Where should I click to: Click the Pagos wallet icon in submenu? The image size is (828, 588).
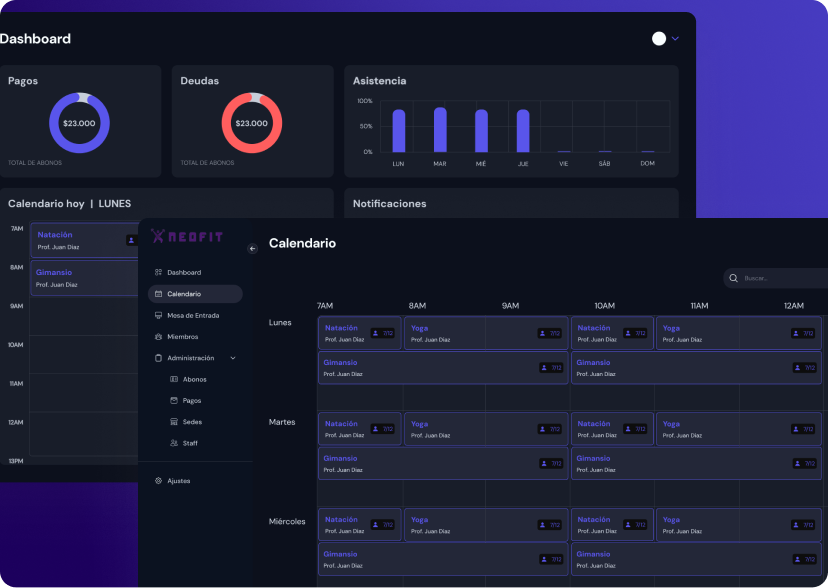[174, 400]
